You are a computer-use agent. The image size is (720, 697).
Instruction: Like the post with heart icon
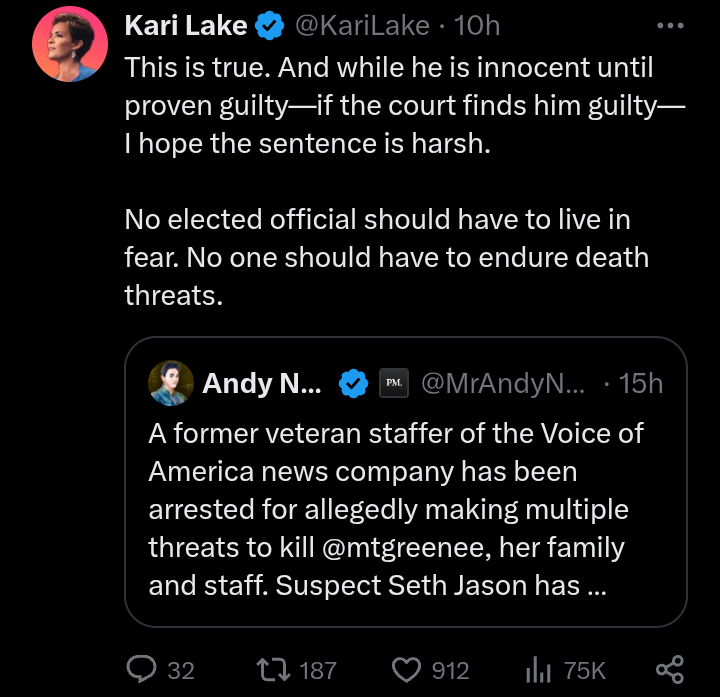point(405,669)
